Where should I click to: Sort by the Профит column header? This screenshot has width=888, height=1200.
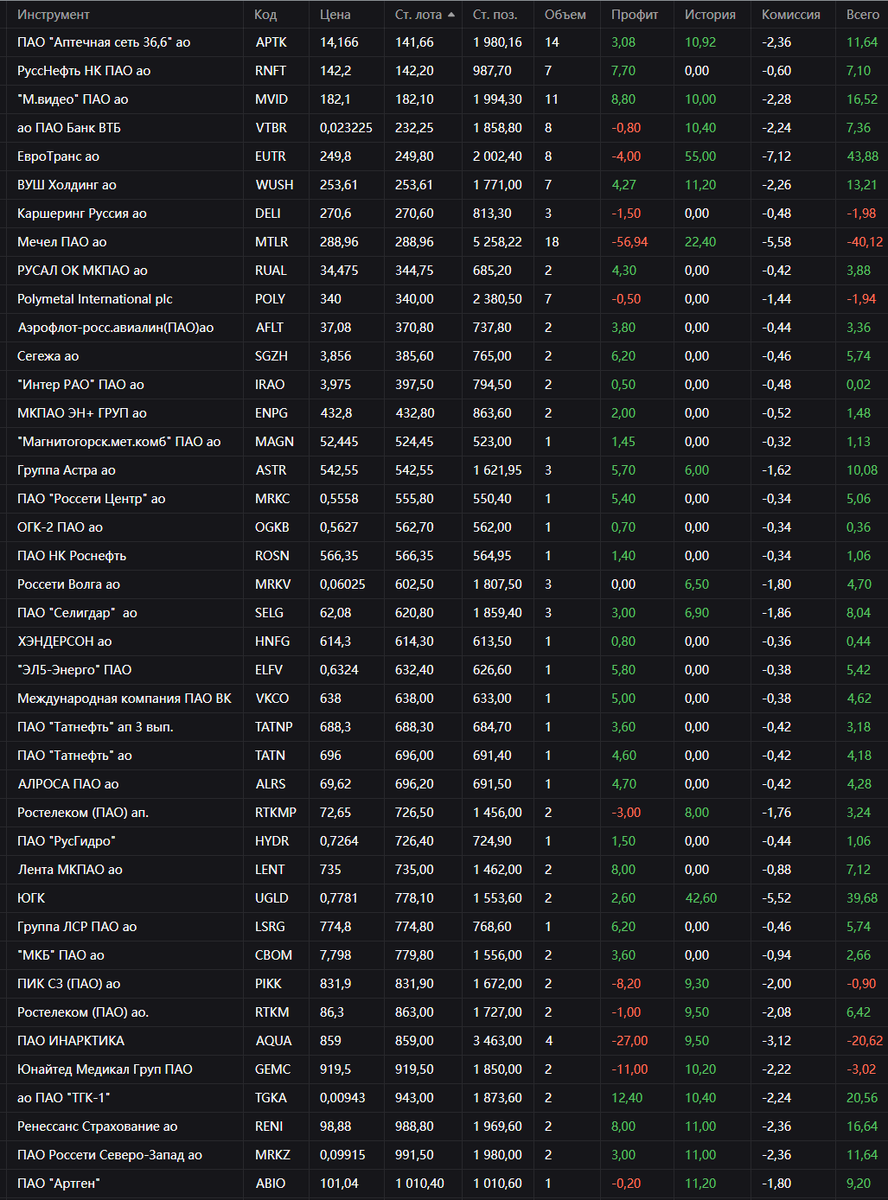point(635,15)
